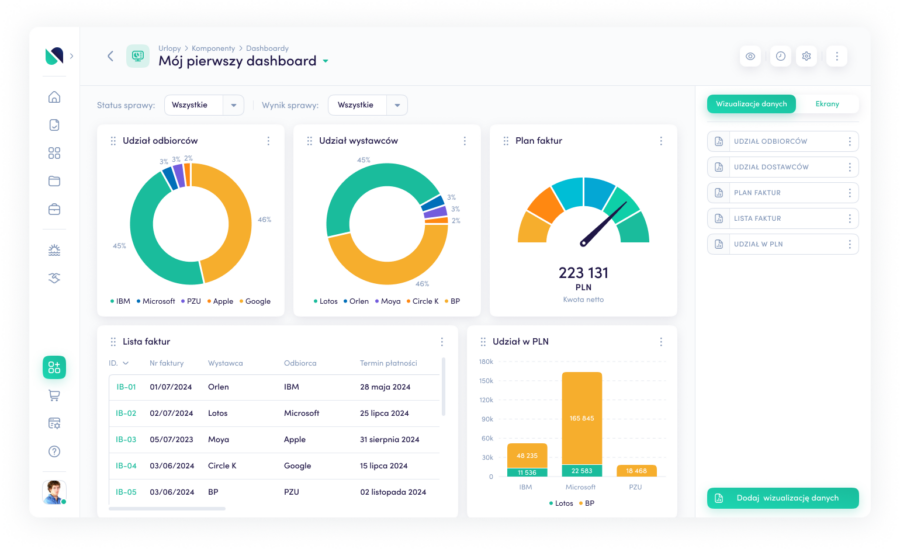Screen dimensions: 900x549
Task: Open the help question mark icon
Action: coord(54,451)
